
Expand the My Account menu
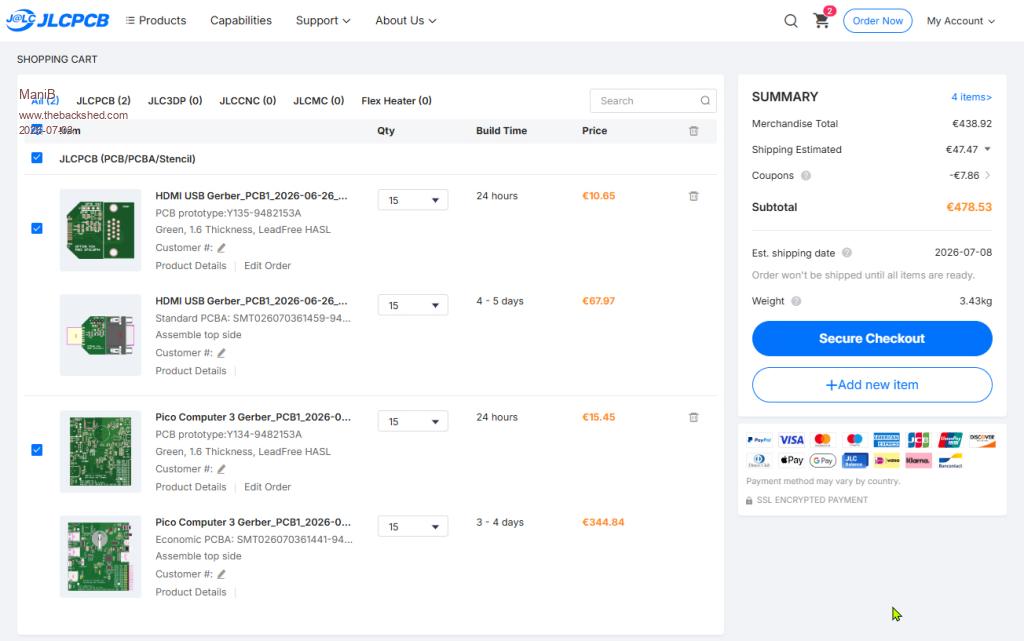[x=961, y=21]
